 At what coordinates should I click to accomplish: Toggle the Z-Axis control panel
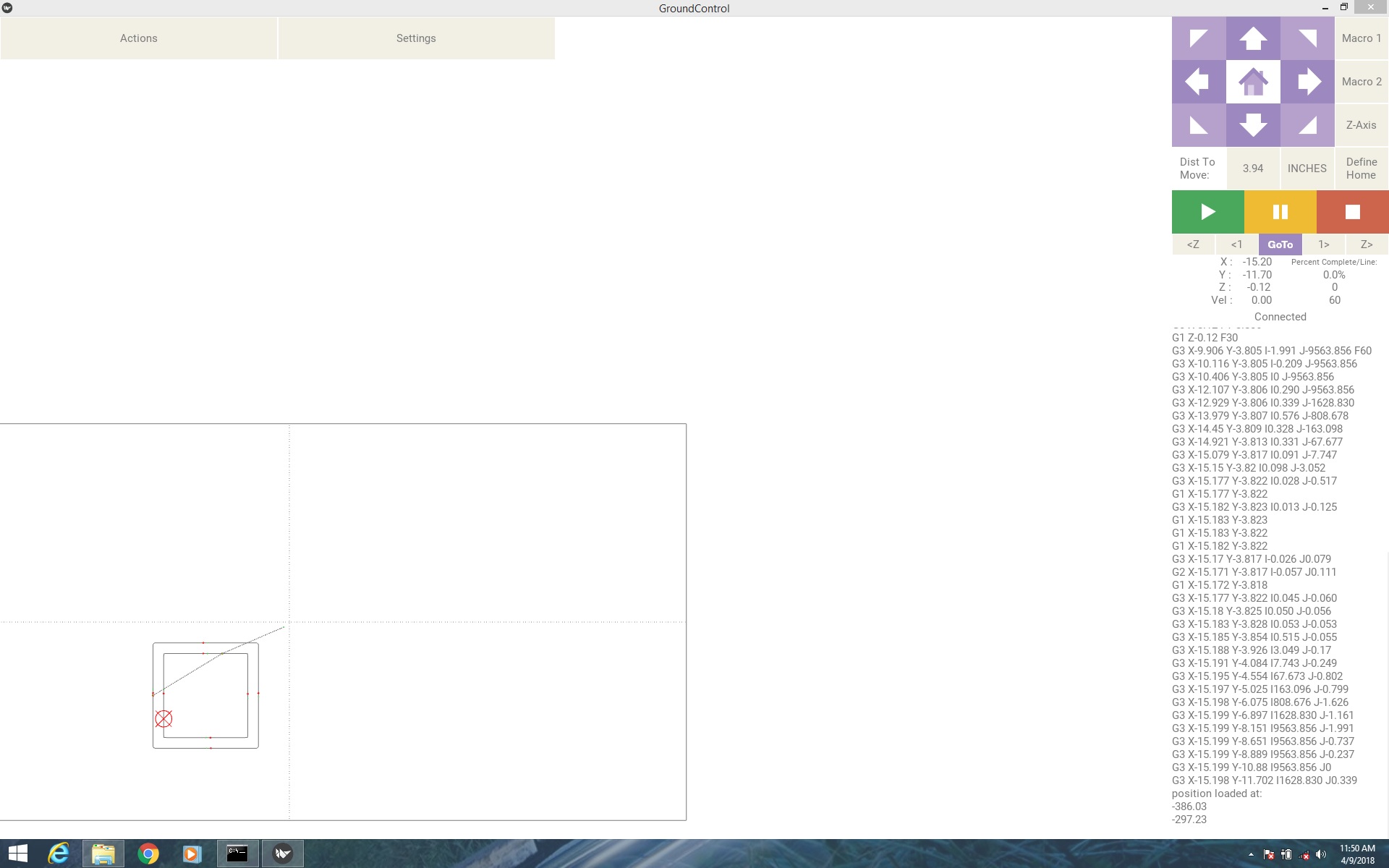(1361, 124)
